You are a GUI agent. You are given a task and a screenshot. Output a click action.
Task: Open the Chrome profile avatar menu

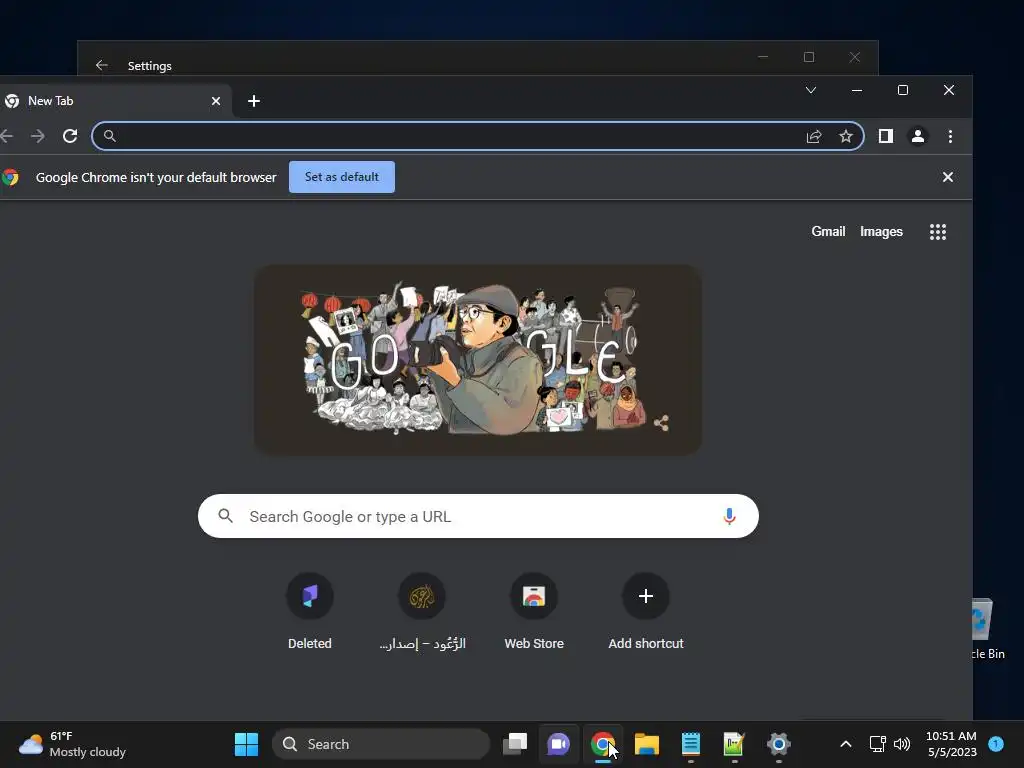[x=918, y=136]
